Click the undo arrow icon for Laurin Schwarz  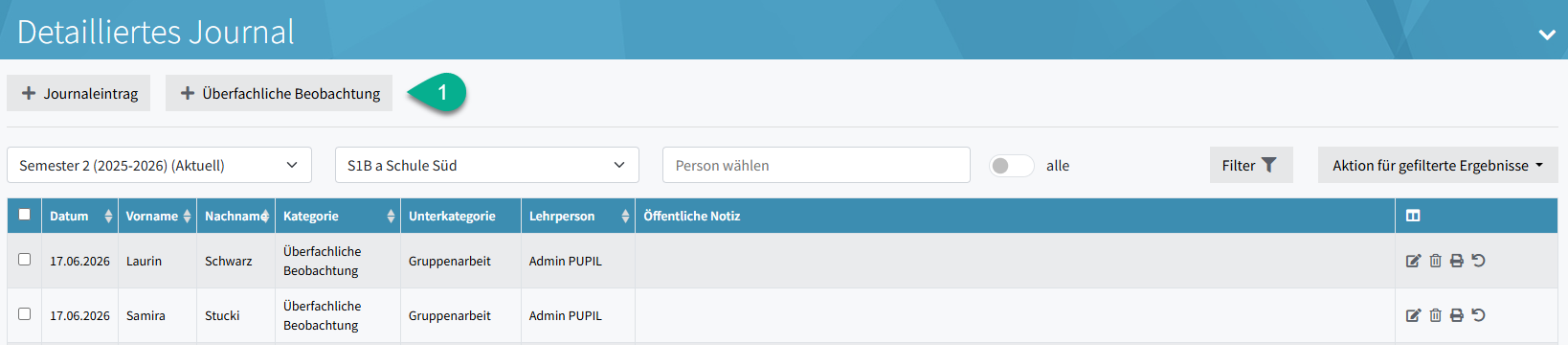click(x=1479, y=261)
